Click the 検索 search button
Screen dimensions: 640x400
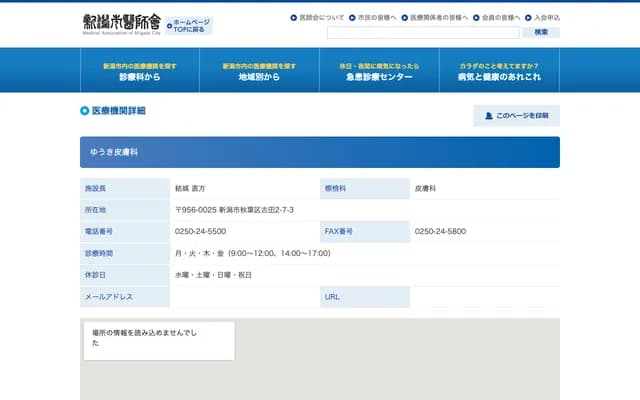pos(541,32)
